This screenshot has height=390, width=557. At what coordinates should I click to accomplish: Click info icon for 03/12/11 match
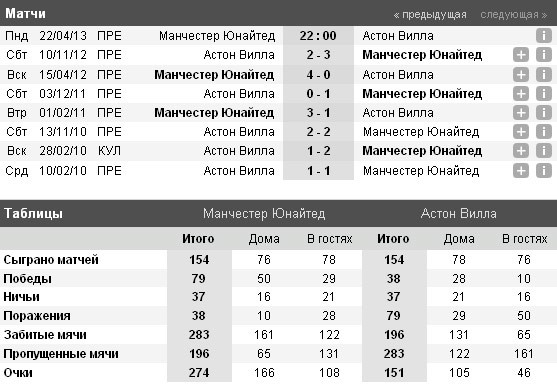[x=544, y=94]
